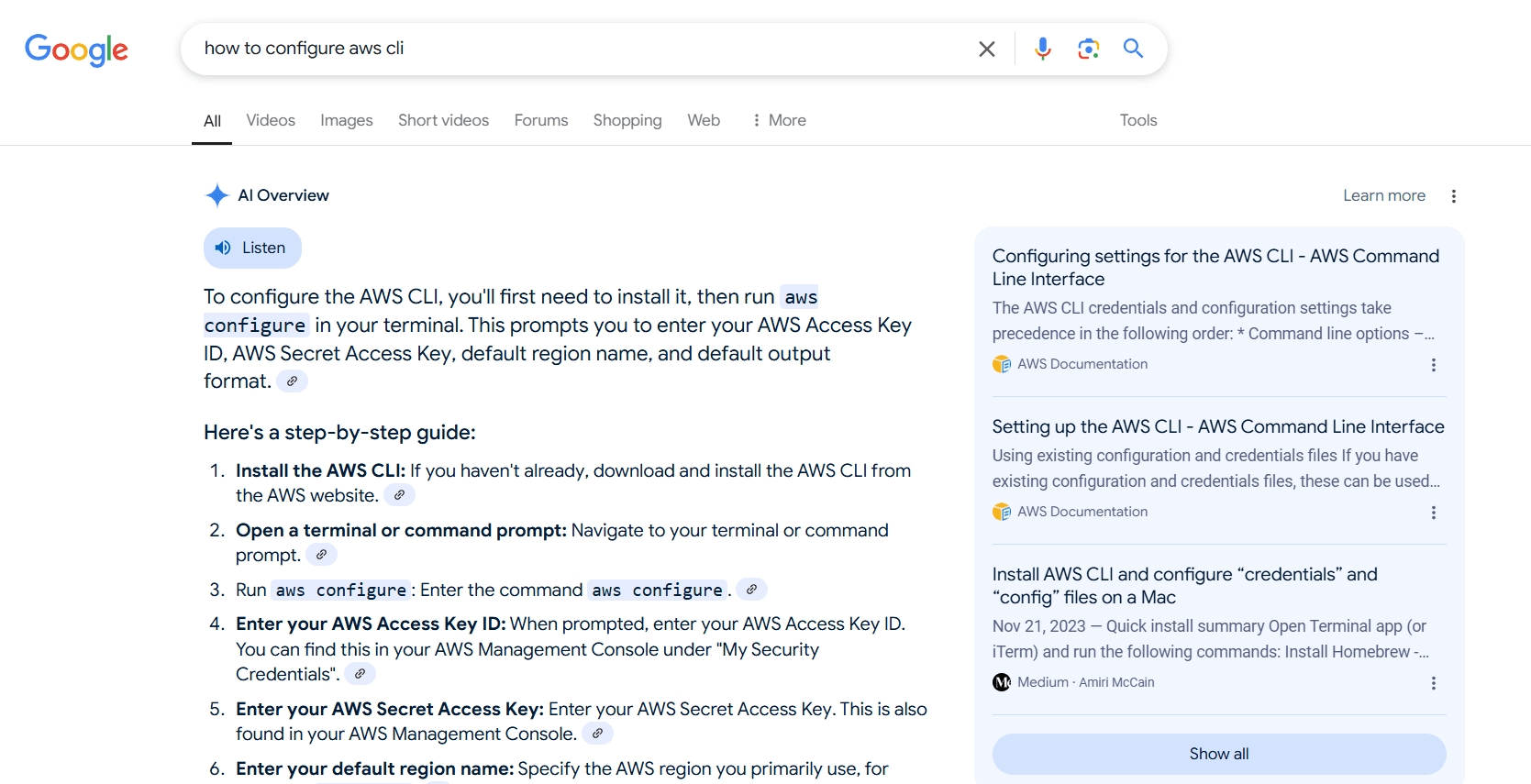Viewport: 1531px width, 784px height.
Task: Expand the More search filters menu
Action: click(x=779, y=120)
